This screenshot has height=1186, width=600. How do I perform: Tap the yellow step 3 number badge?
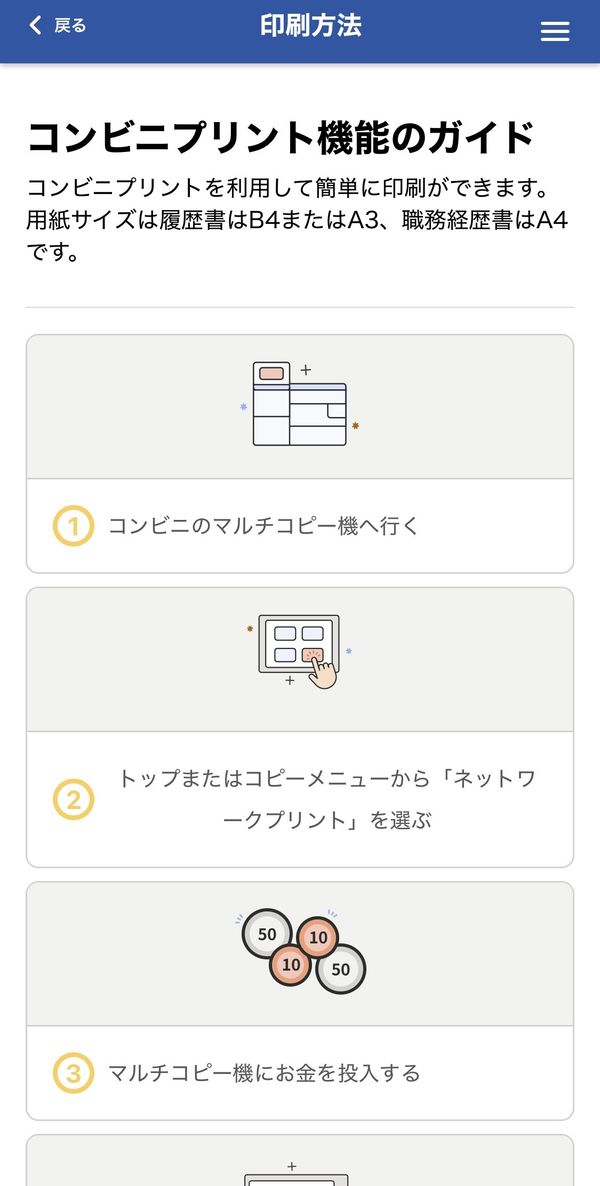[73, 1073]
